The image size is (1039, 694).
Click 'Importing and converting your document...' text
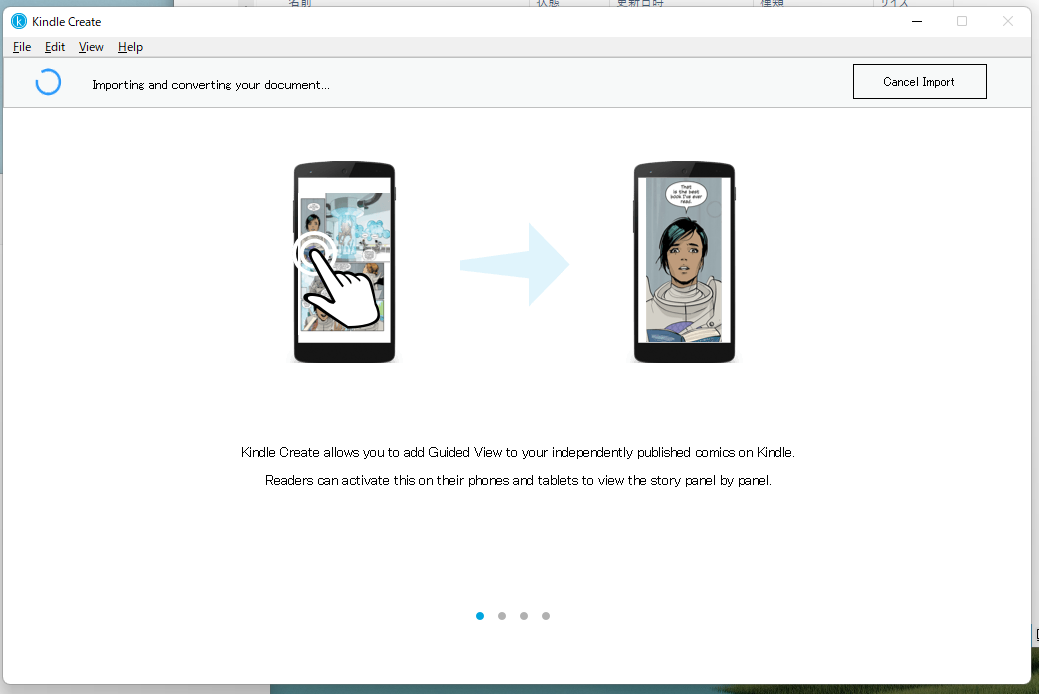click(211, 85)
